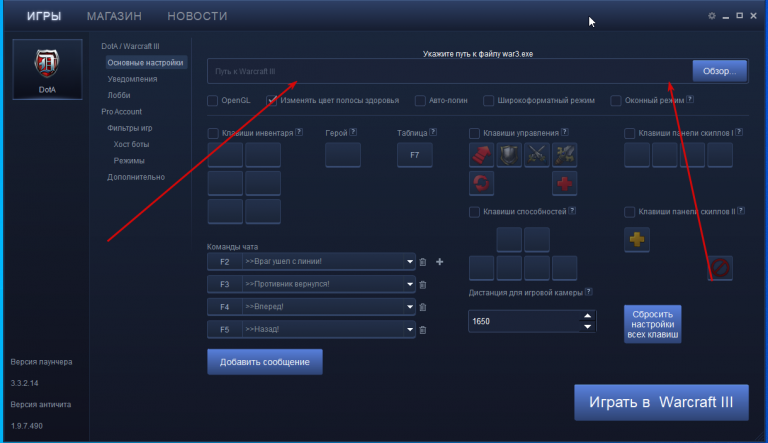
Task: Click the F7 Таблица hotkey box
Action: [414, 155]
